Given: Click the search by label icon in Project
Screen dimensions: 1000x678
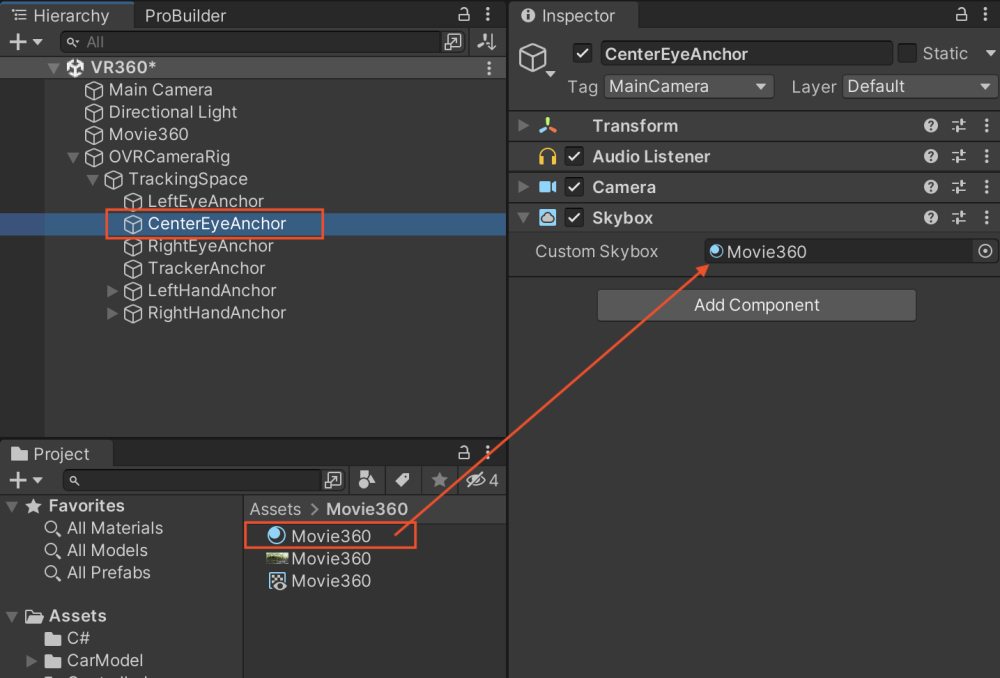Looking at the screenshot, I should point(402,480).
